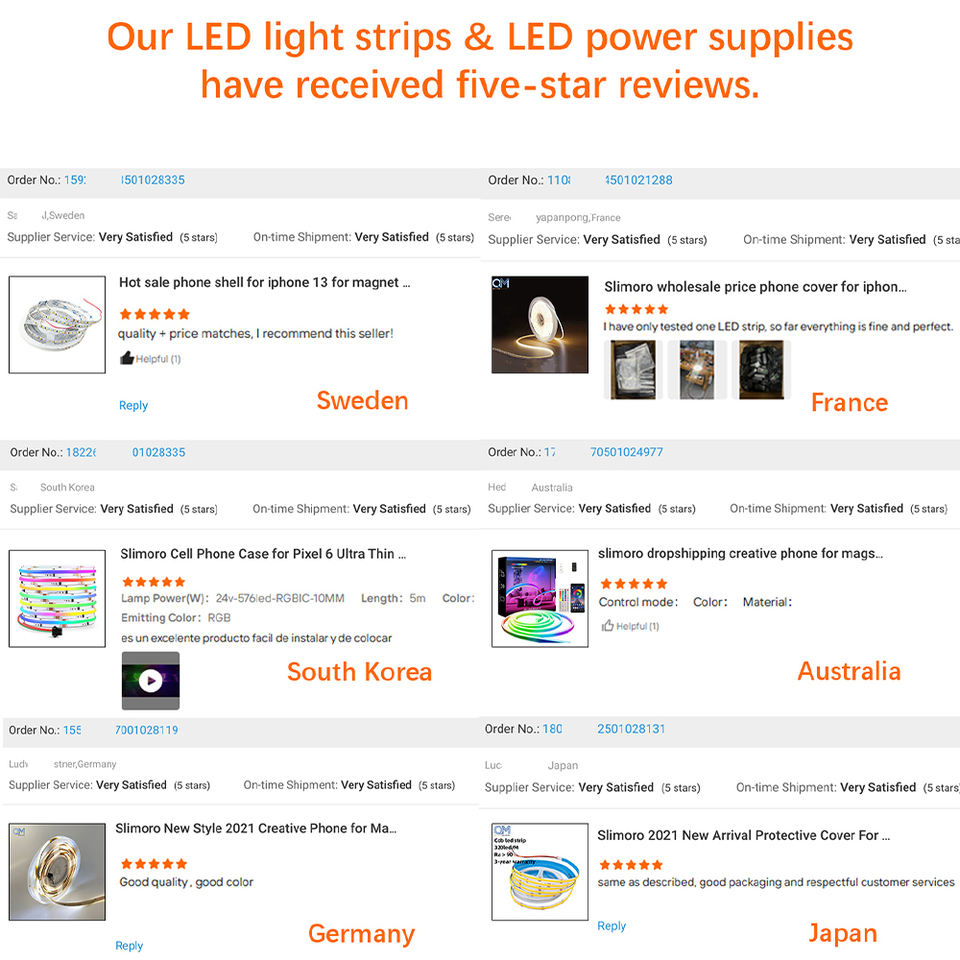
Task: Click the thumbs-up Helpful icon in Sweden review
Action: coord(127,358)
